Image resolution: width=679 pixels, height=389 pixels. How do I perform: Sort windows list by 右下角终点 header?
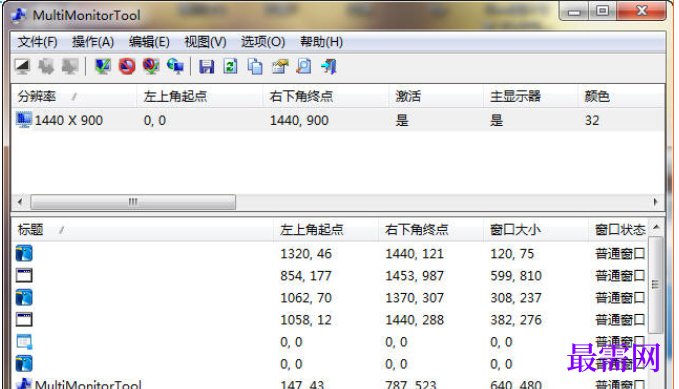pos(431,229)
